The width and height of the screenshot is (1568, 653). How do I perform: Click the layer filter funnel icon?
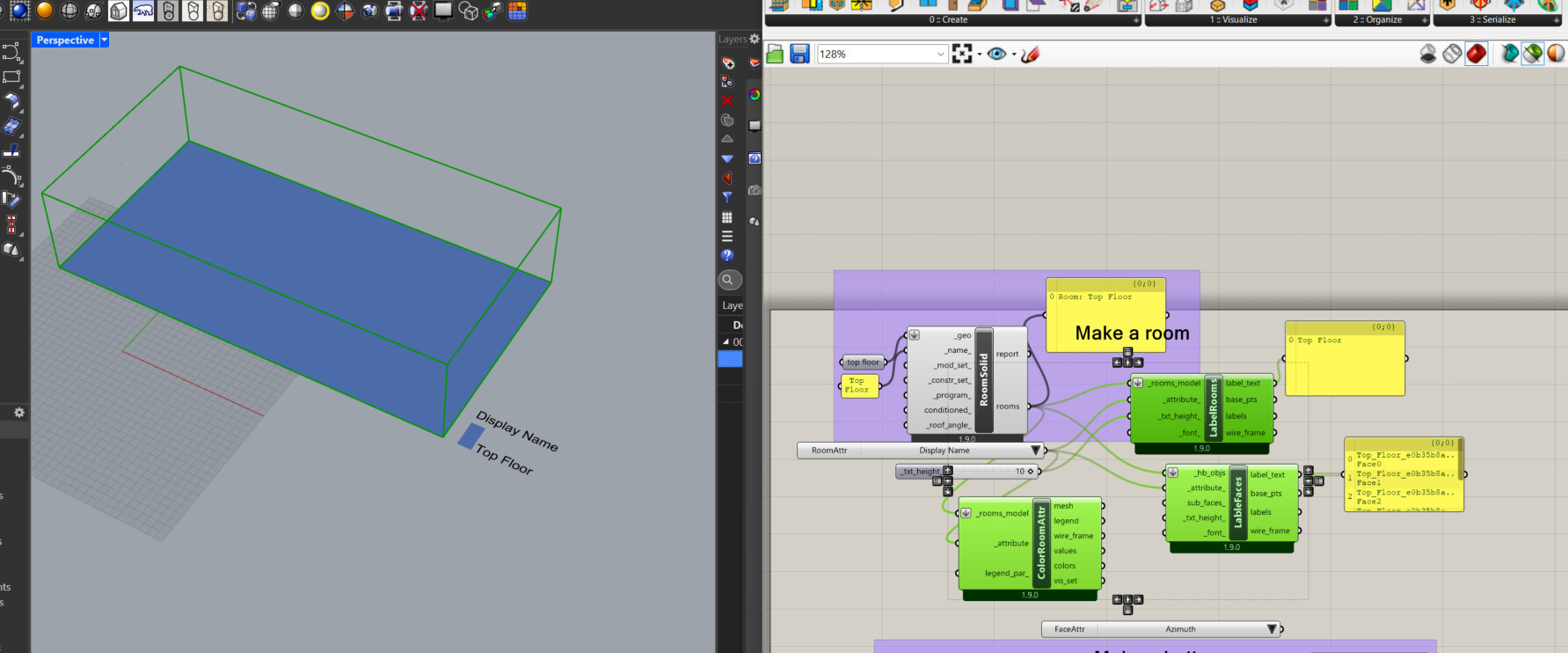coord(727,197)
